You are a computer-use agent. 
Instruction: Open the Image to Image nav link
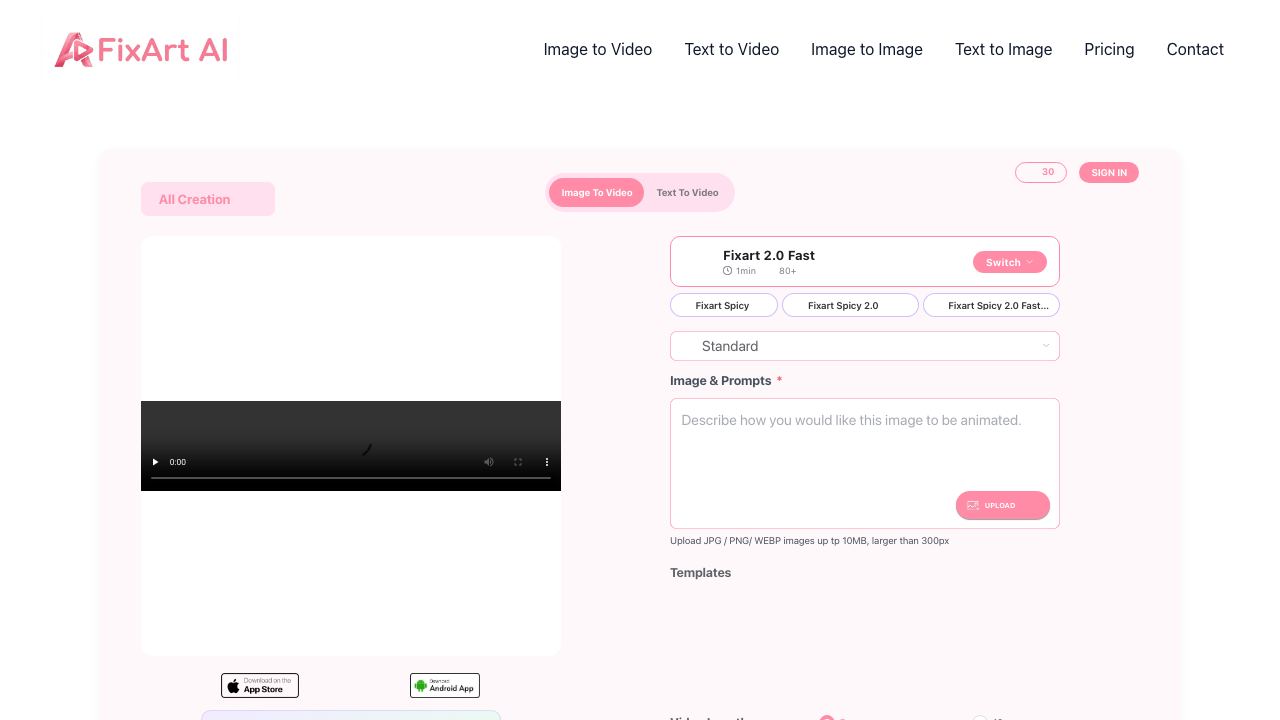[x=867, y=49]
